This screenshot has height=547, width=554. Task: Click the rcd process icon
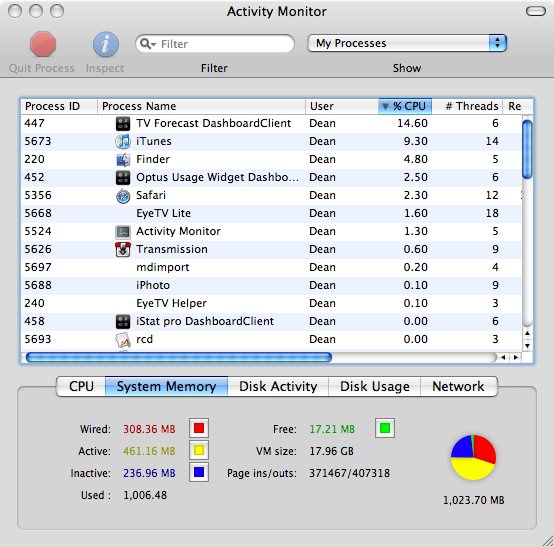(x=123, y=340)
